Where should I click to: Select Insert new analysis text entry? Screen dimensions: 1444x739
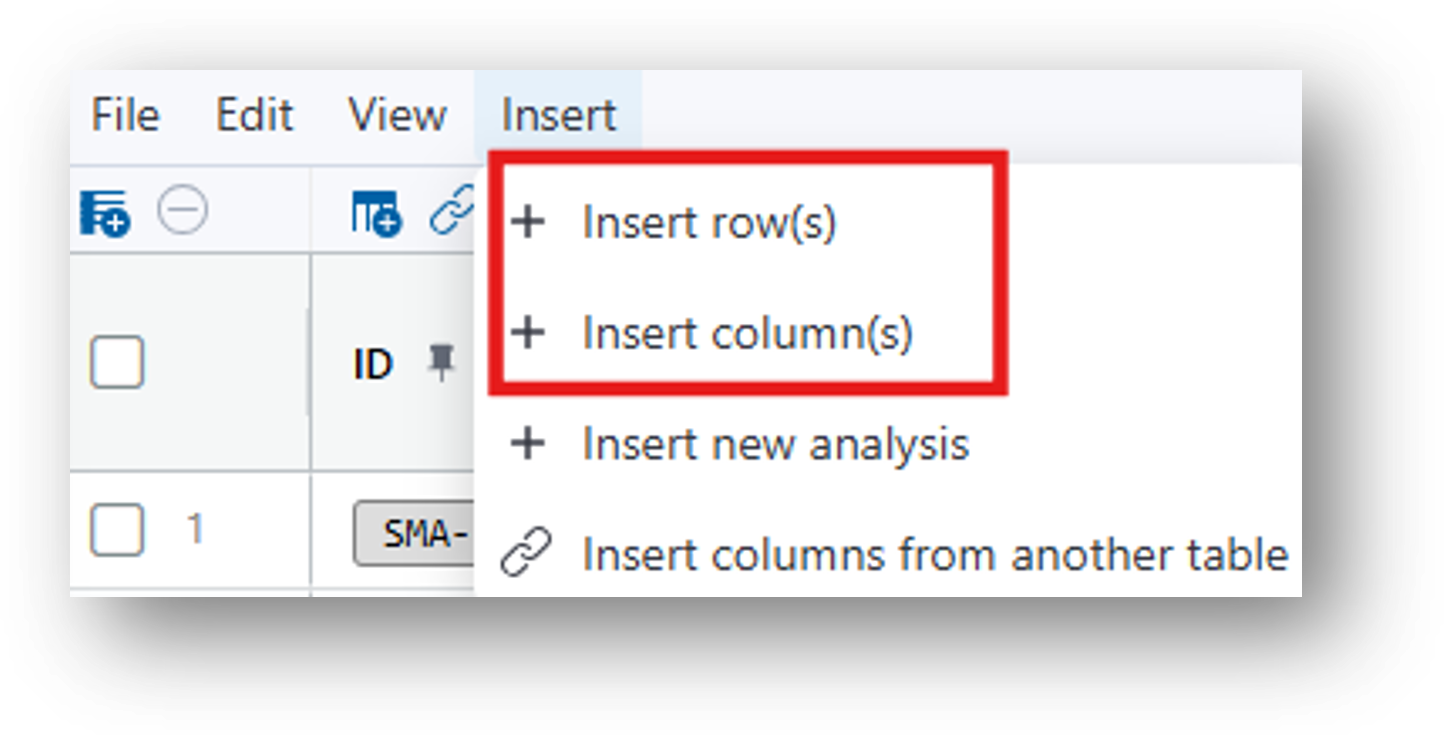coord(776,444)
